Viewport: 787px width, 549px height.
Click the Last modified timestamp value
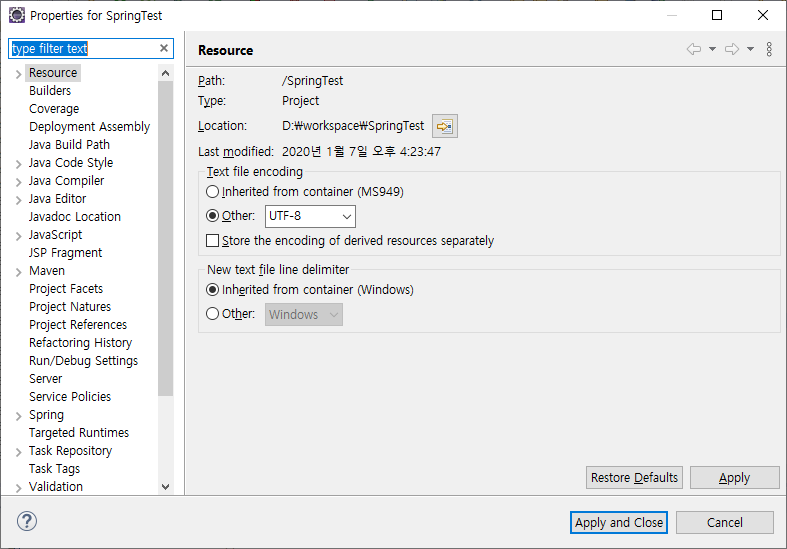coord(361,152)
